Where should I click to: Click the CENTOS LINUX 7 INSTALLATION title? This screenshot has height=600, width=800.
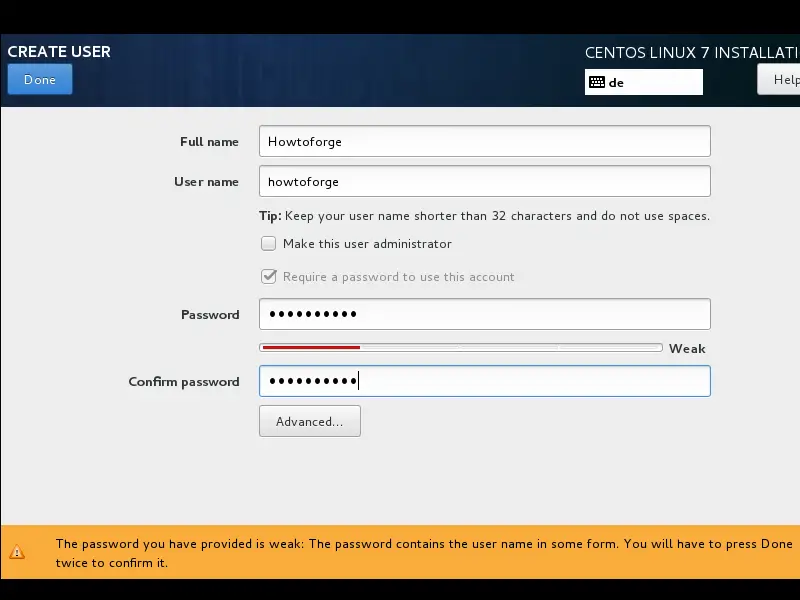[x=692, y=53]
